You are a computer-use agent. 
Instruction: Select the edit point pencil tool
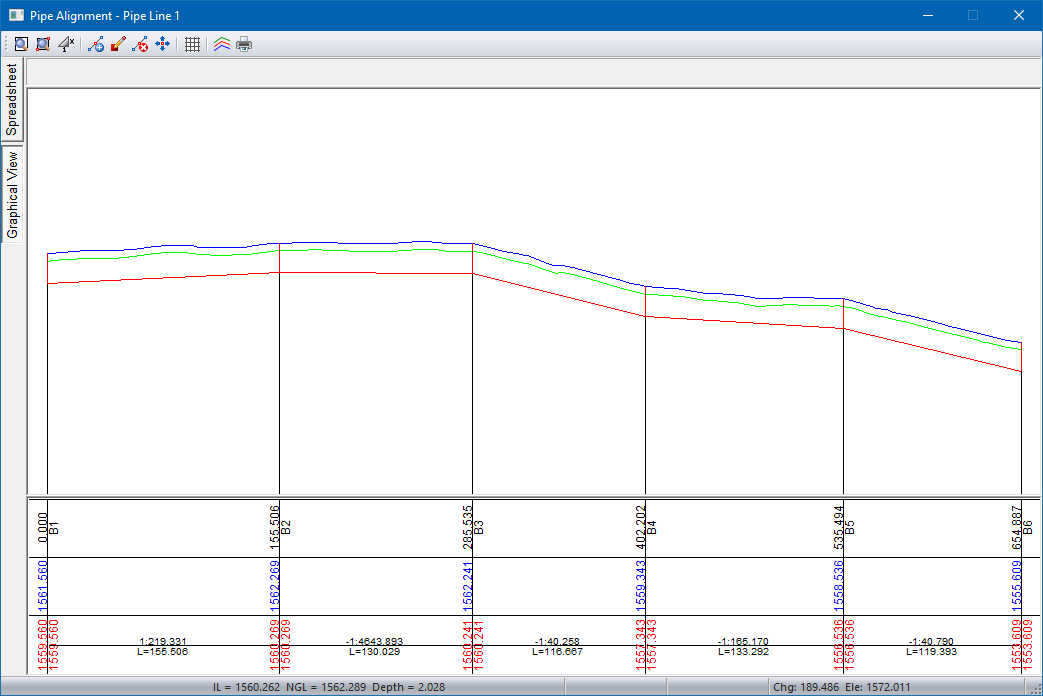[x=118, y=45]
